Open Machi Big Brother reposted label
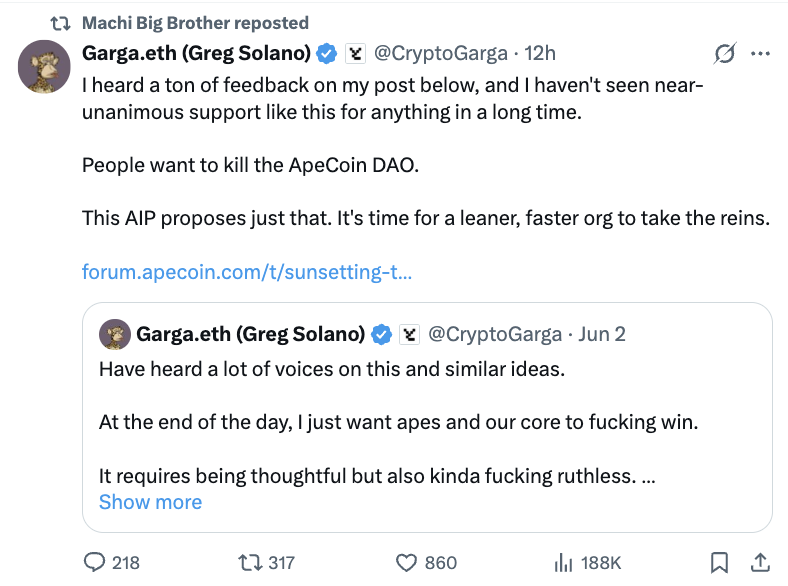The height and width of the screenshot is (586, 788). click(x=194, y=22)
